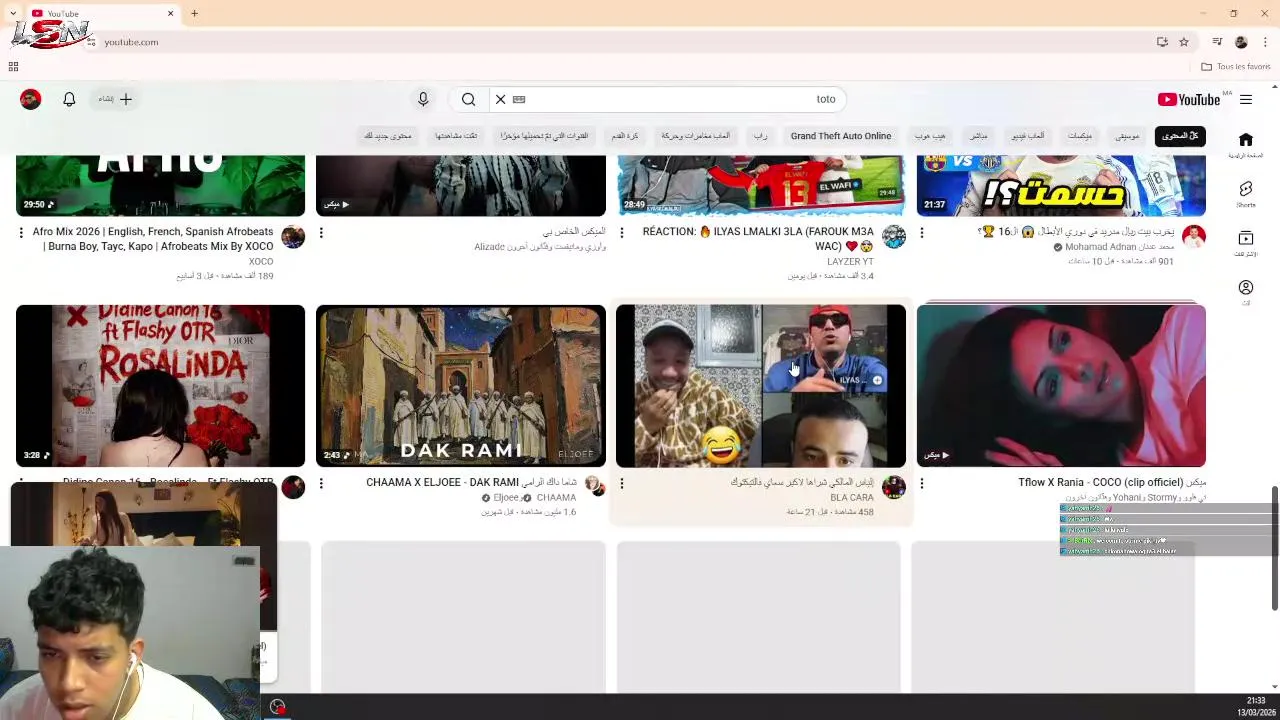Open CHAAMA X ELJOEE video channel avatar
1280x720 pixels.
(594, 487)
